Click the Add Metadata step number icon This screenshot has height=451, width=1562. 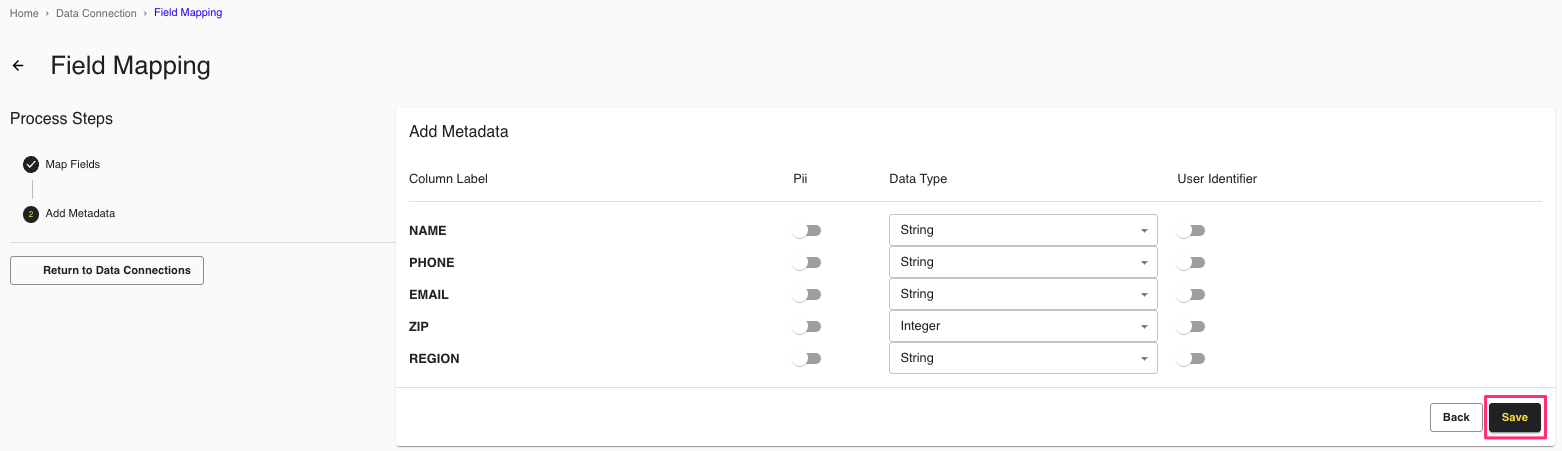(x=31, y=214)
